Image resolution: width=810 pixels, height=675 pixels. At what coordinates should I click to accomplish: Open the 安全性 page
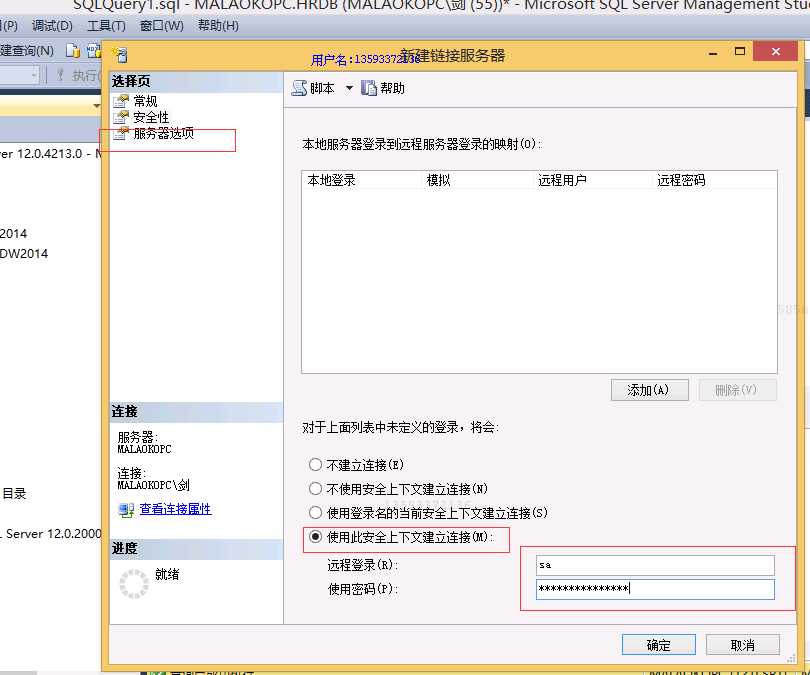click(x=151, y=117)
